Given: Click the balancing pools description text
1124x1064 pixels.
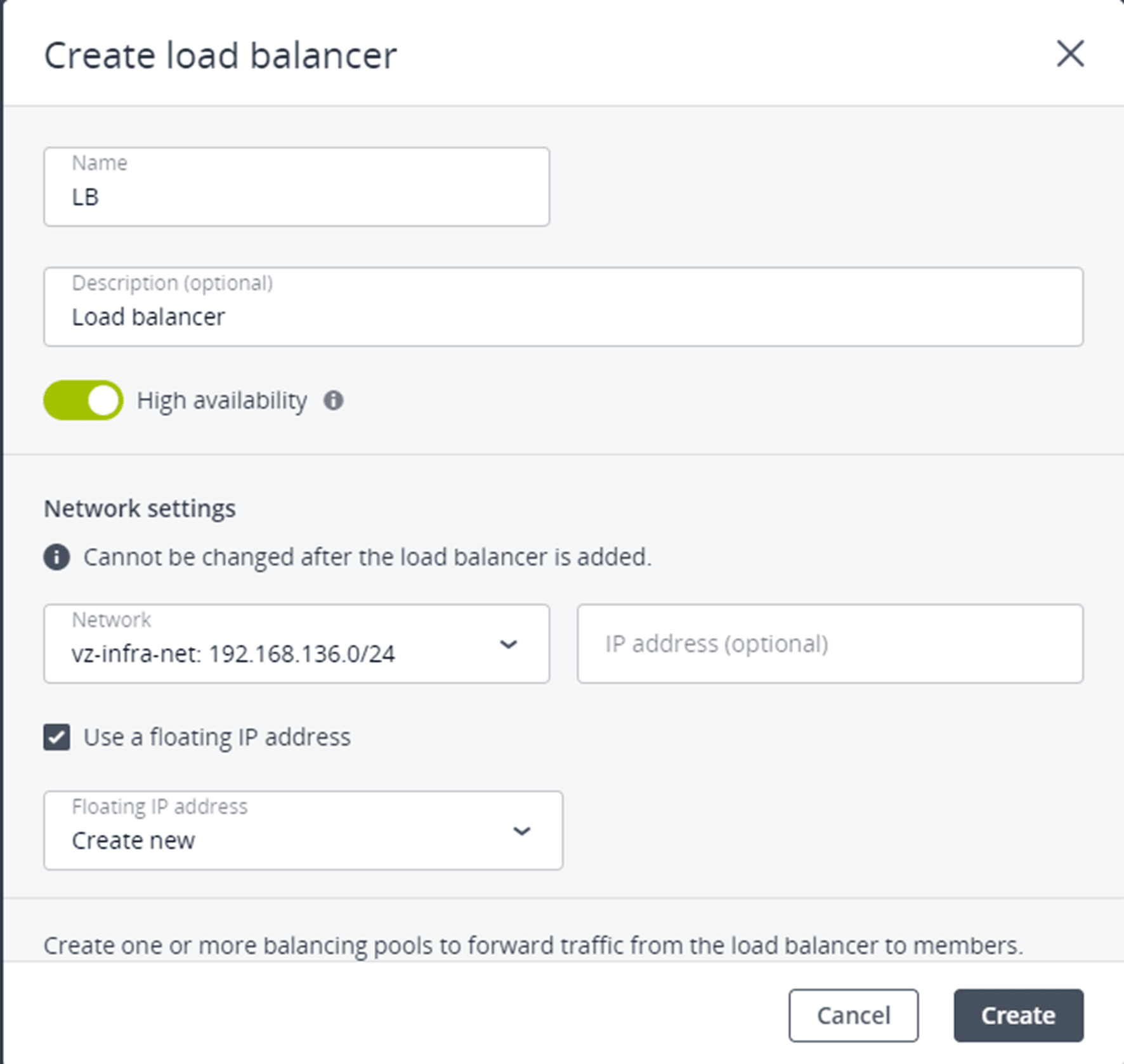Looking at the screenshot, I should point(533,945).
